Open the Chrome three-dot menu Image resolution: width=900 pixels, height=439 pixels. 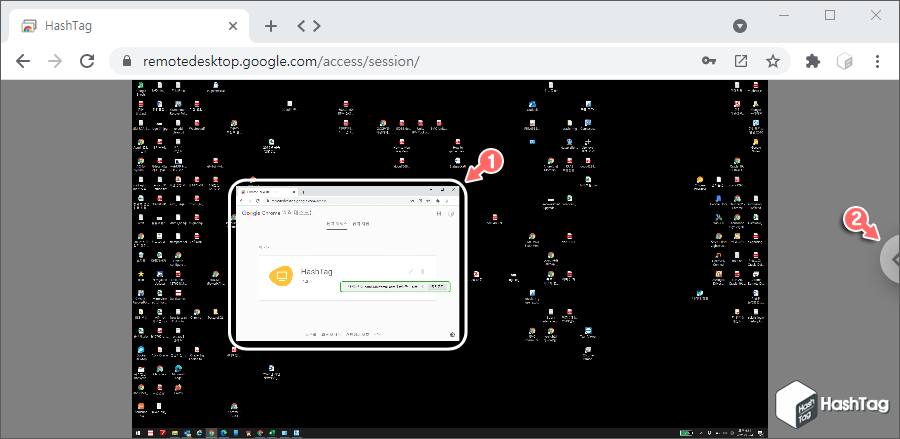click(877, 61)
